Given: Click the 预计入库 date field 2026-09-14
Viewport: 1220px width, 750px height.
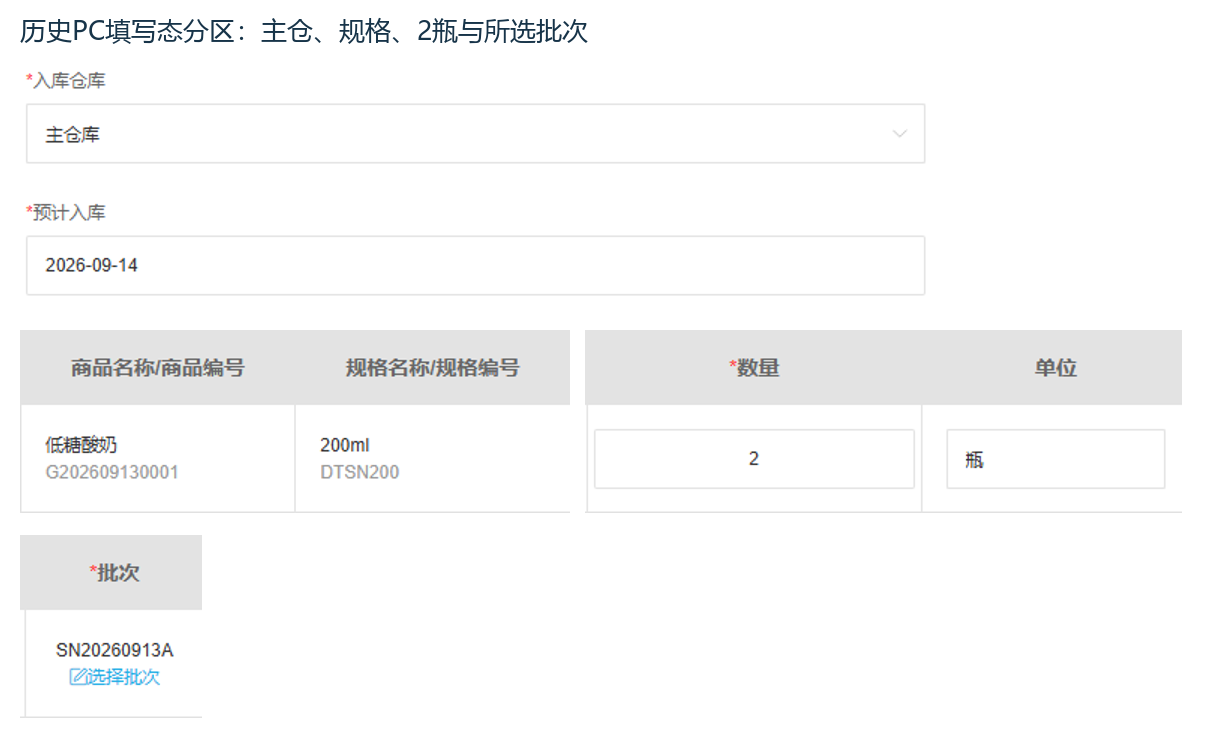Looking at the screenshot, I should pyautogui.click(x=475, y=266).
